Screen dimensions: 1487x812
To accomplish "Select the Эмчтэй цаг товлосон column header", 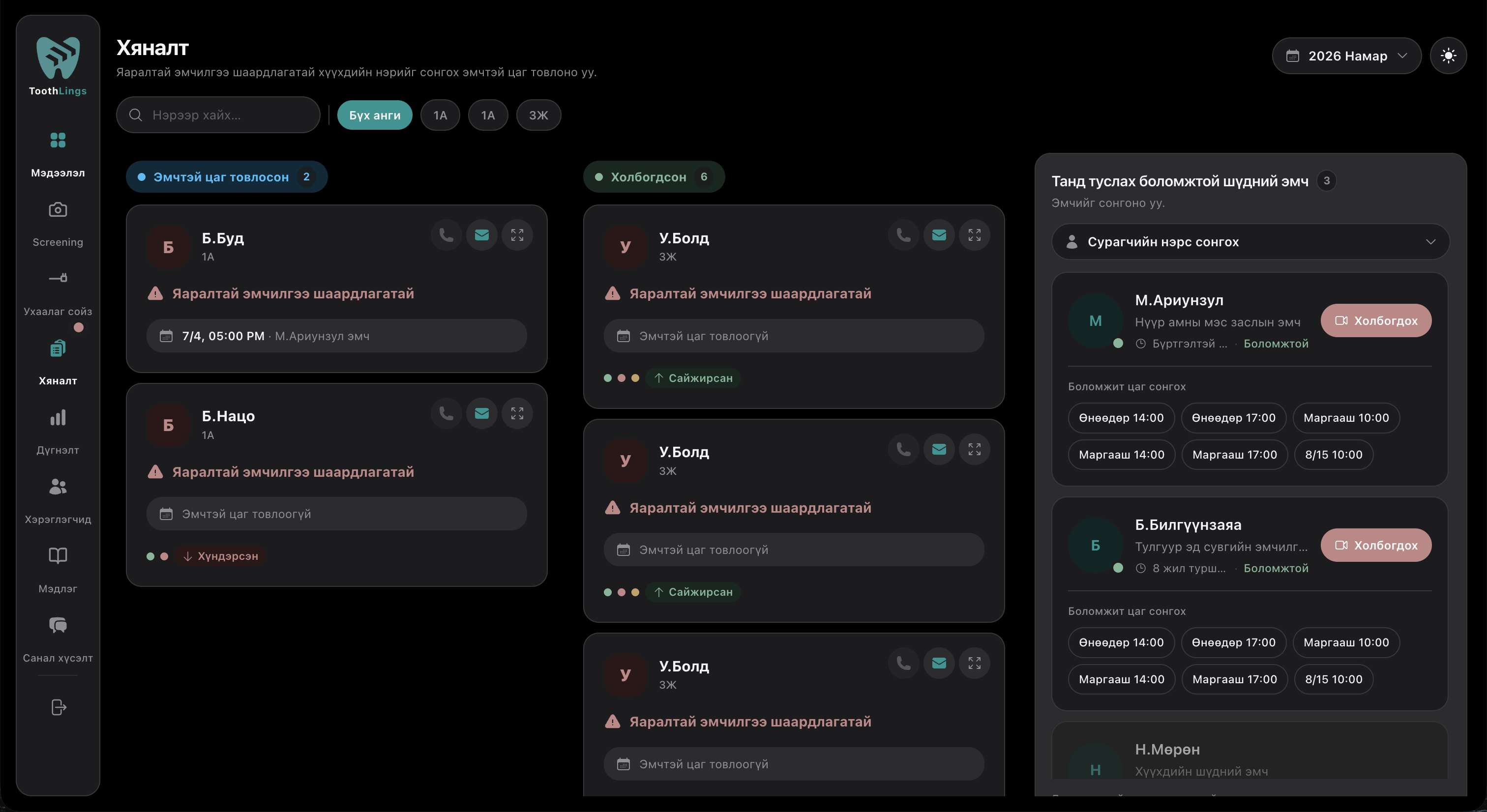I will [227, 176].
